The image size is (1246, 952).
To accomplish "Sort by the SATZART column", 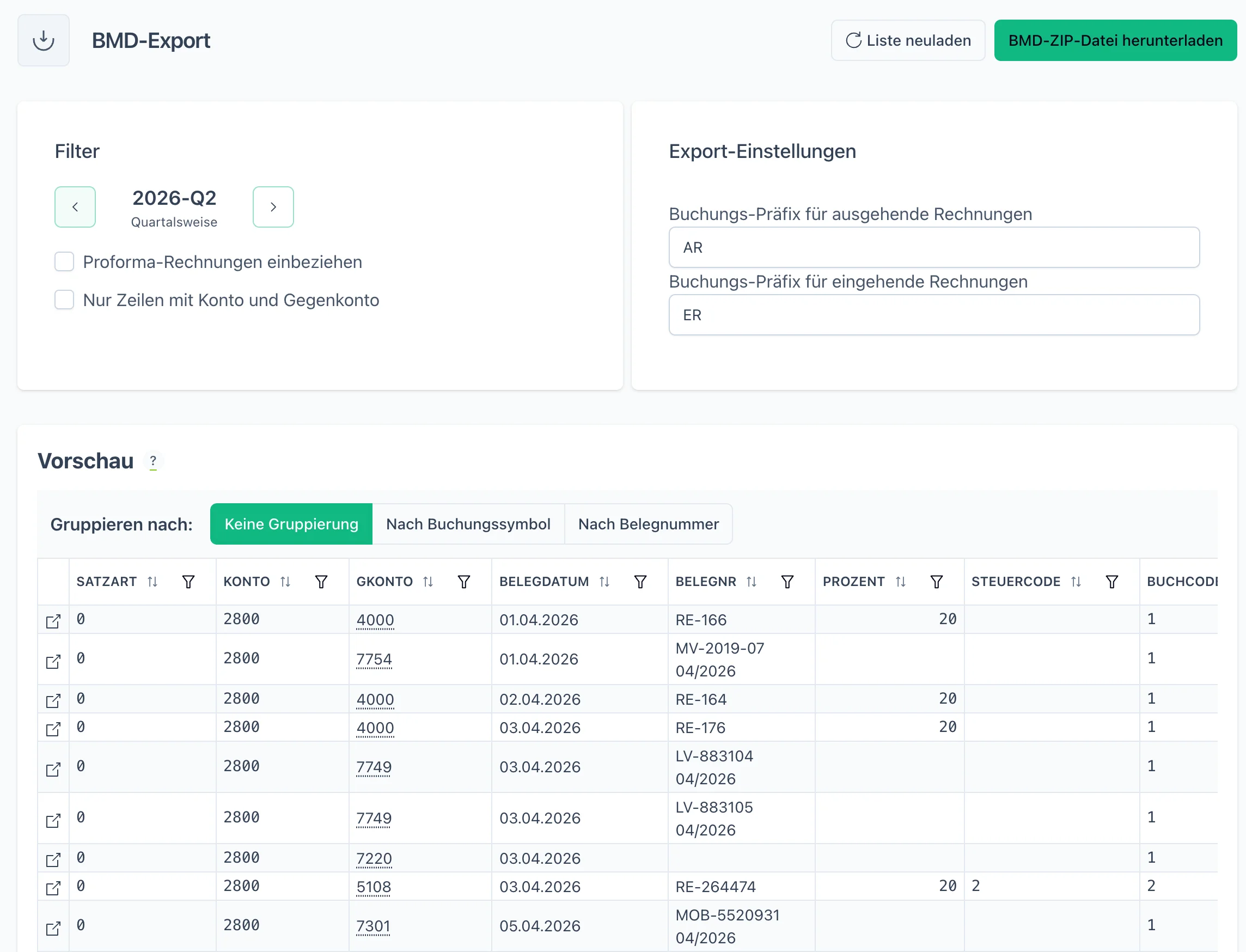I will [x=152, y=582].
